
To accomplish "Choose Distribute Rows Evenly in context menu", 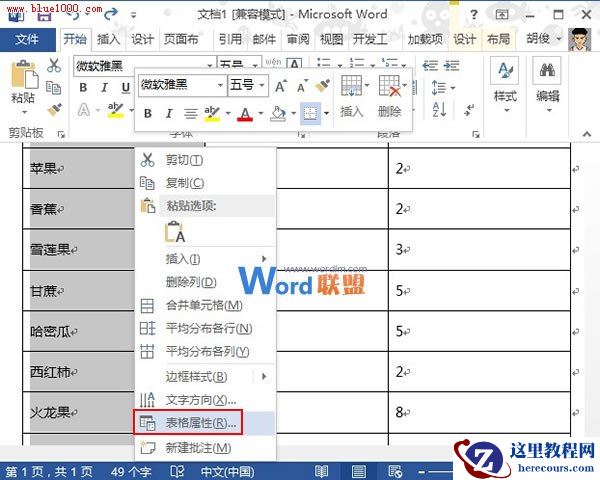I will coord(205,328).
